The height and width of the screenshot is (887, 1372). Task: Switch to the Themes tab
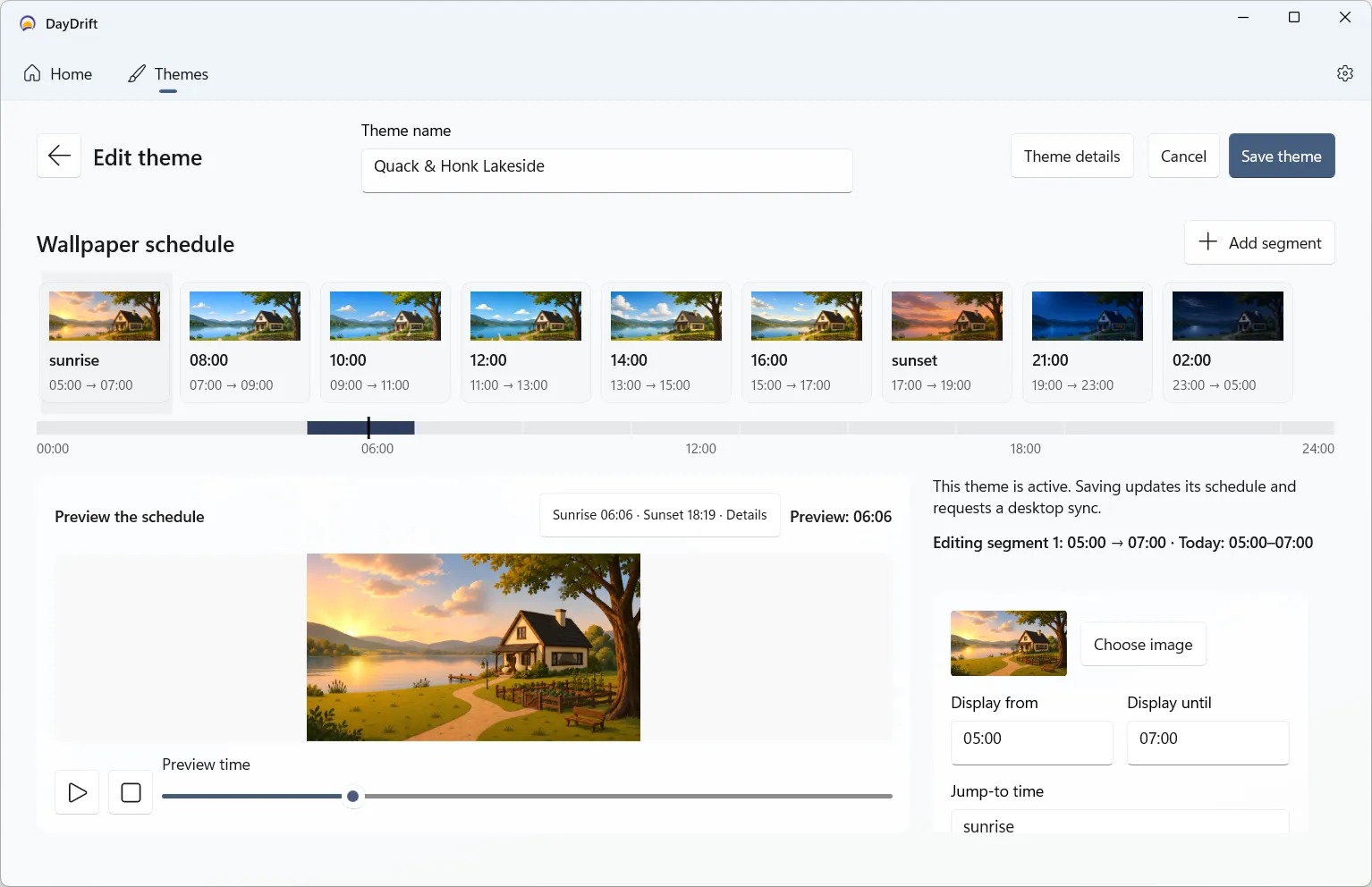[x=168, y=74]
